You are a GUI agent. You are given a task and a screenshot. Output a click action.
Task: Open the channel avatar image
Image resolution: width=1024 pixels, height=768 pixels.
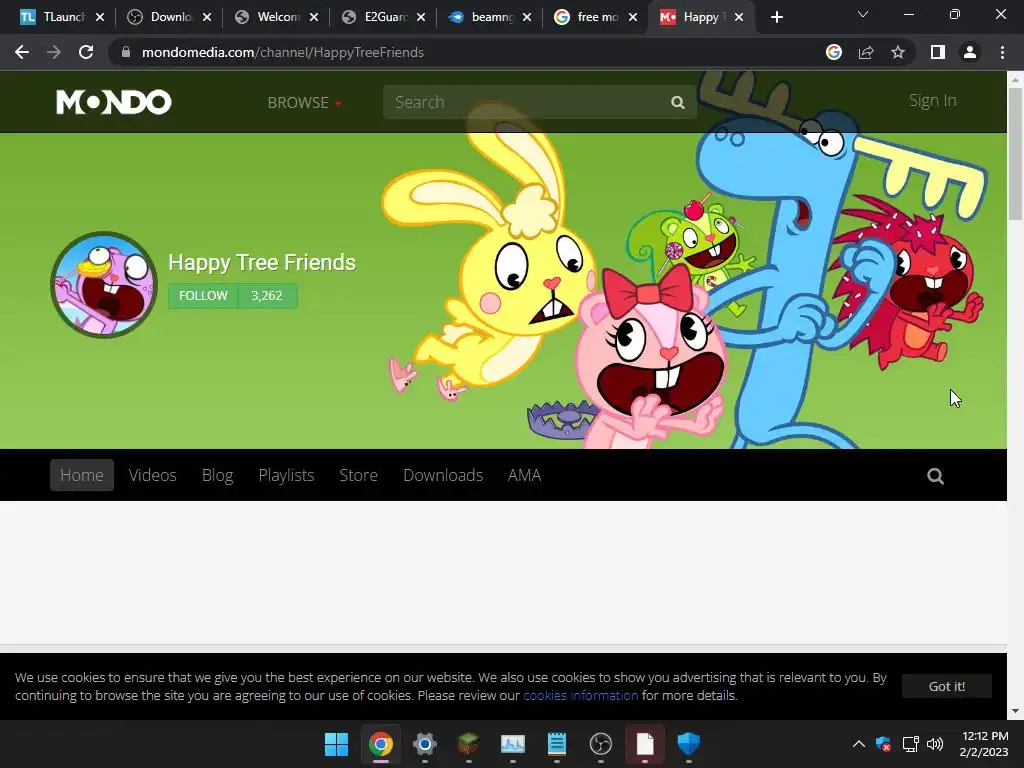(104, 285)
